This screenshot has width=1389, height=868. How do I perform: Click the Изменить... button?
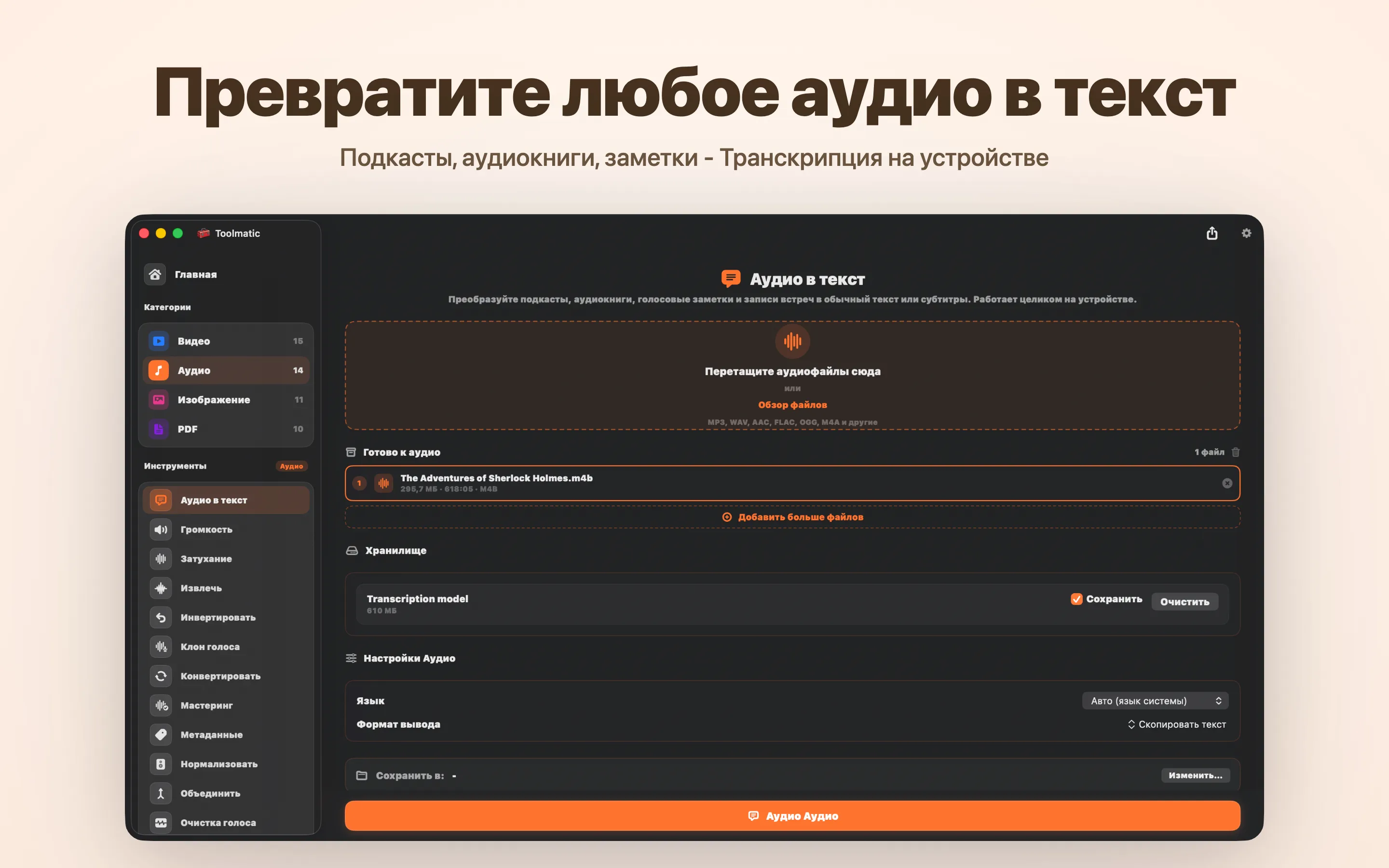point(1195,775)
